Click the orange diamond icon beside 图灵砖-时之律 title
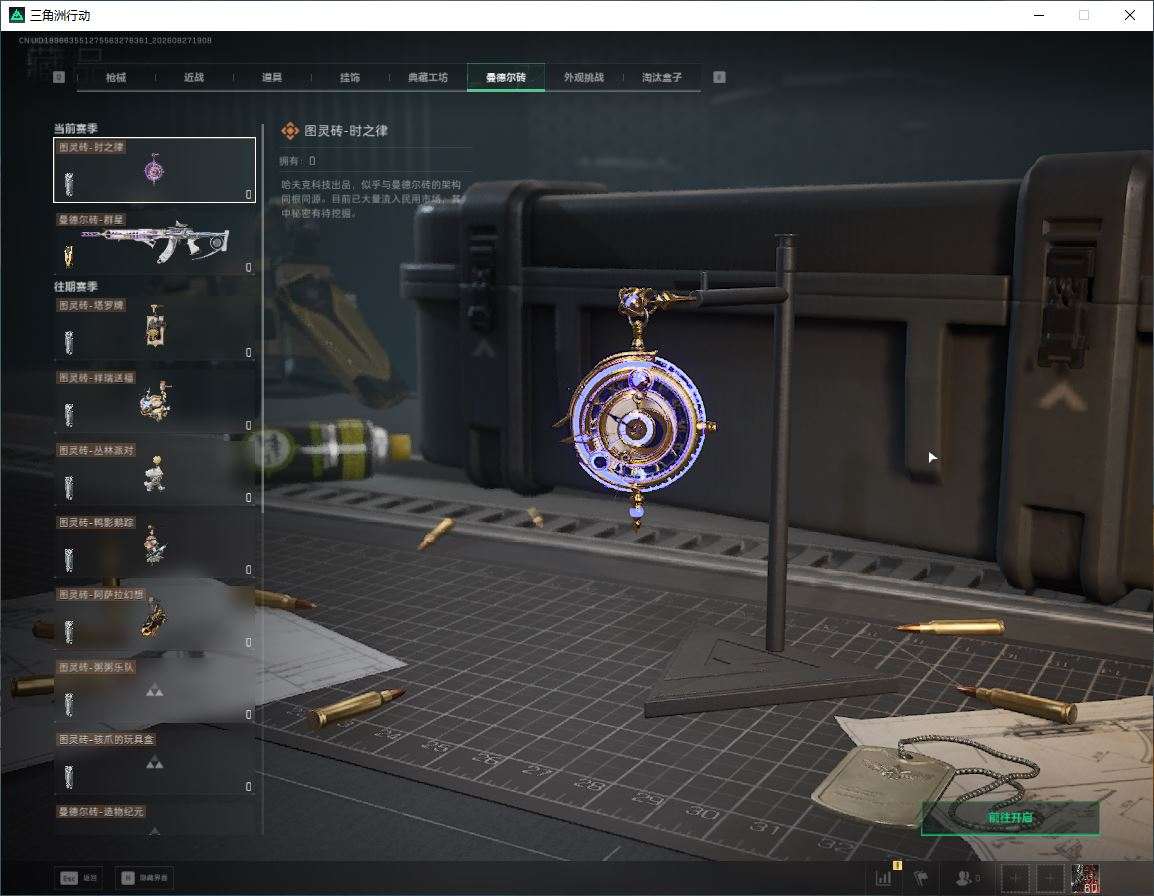The image size is (1154, 896). tap(290, 131)
